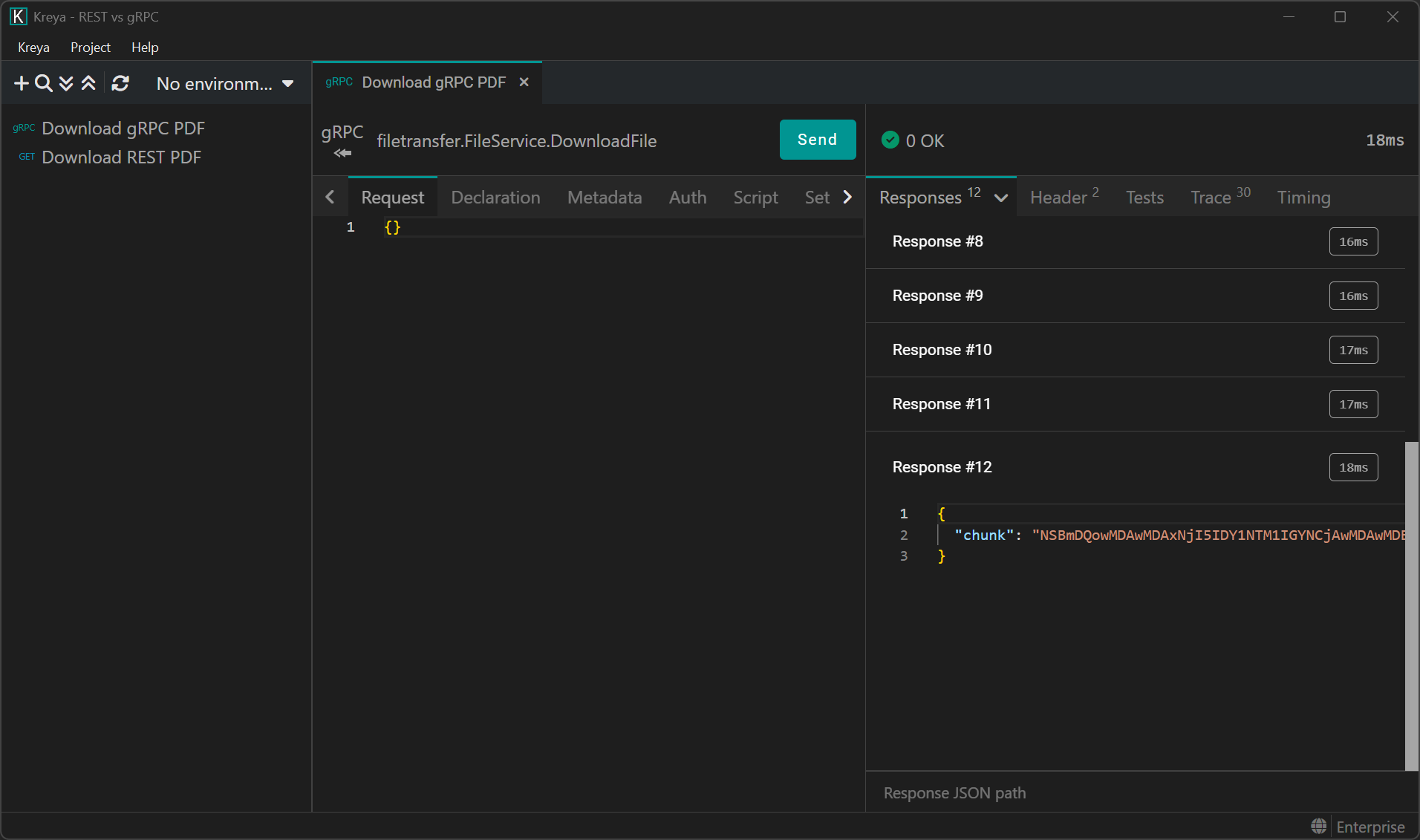Expand the Response #9 entry
The image size is (1420, 840).
(937, 296)
